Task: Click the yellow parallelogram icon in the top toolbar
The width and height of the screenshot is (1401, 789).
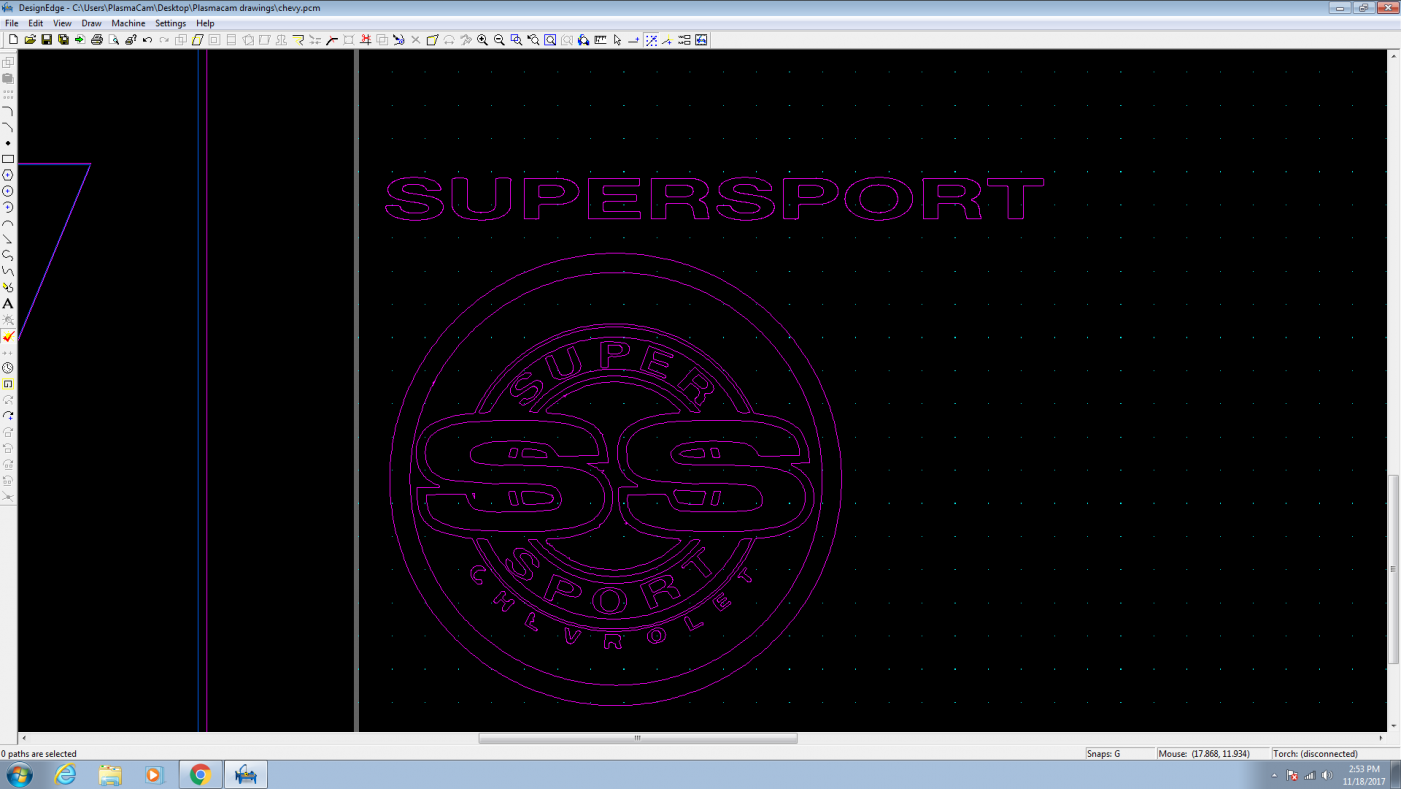Action: pyautogui.click(x=197, y=40)
